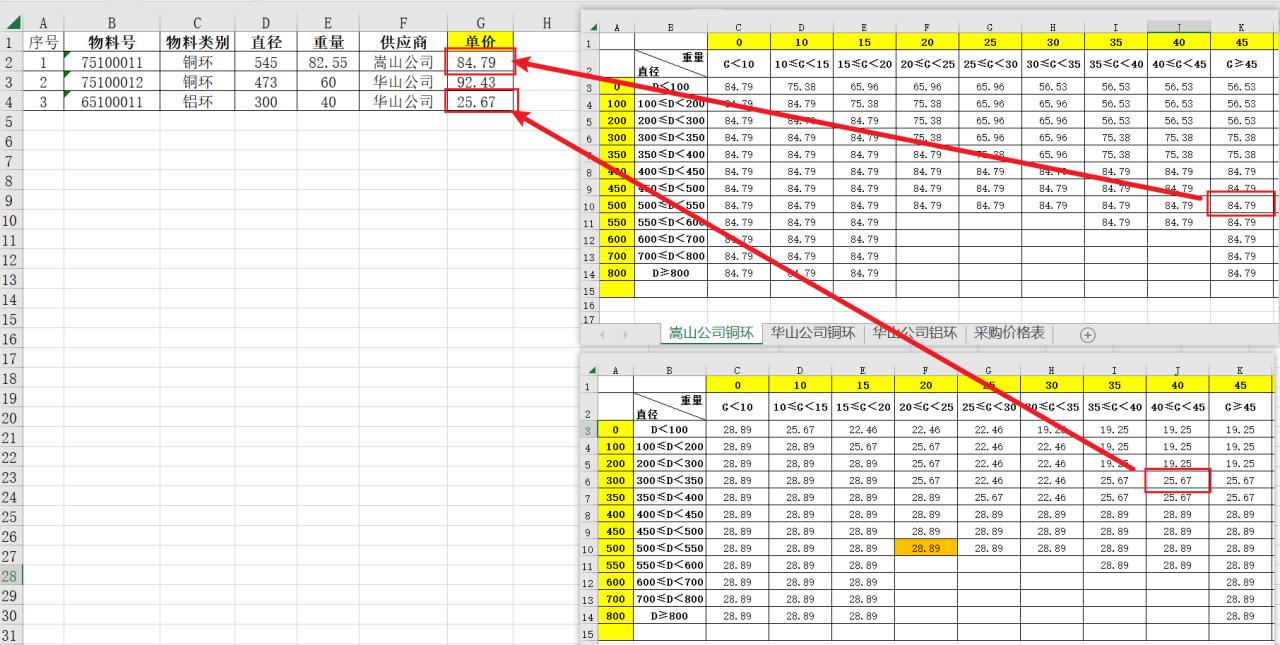Select weight cell 60
1280x645 pixels.
(x=327, y=82)
